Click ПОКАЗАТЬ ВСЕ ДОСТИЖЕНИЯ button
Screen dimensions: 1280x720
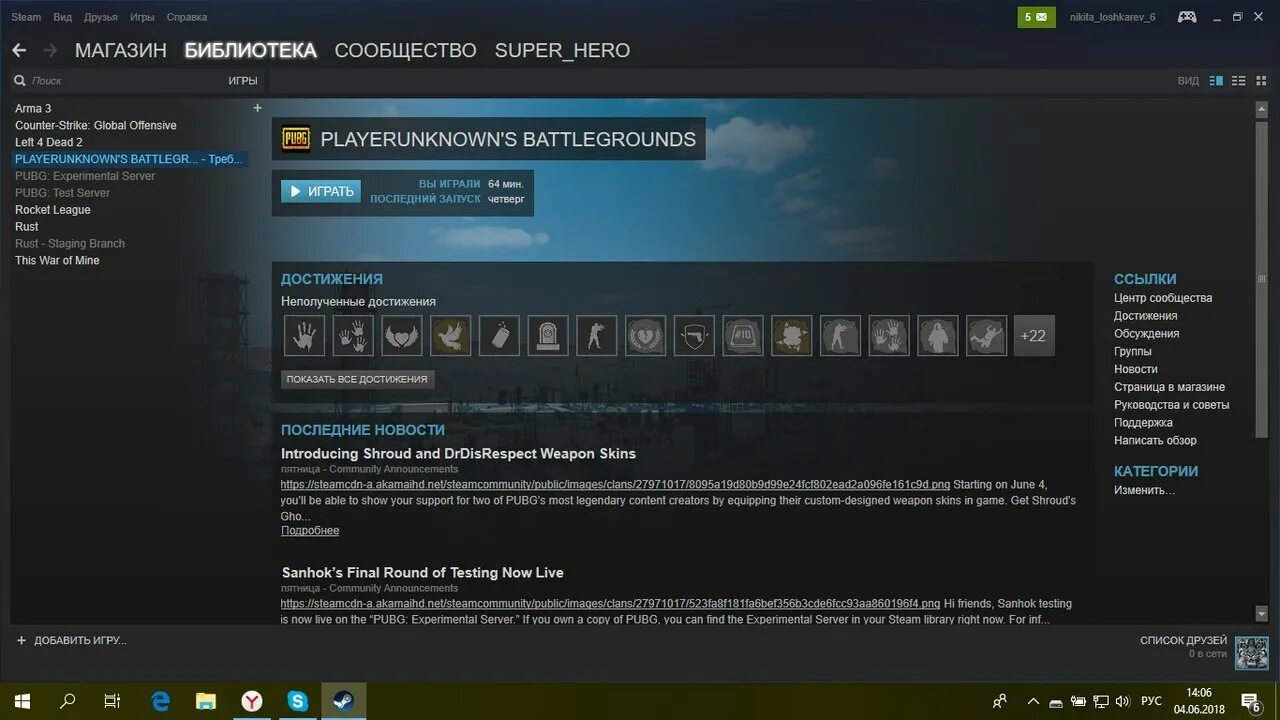357,379
